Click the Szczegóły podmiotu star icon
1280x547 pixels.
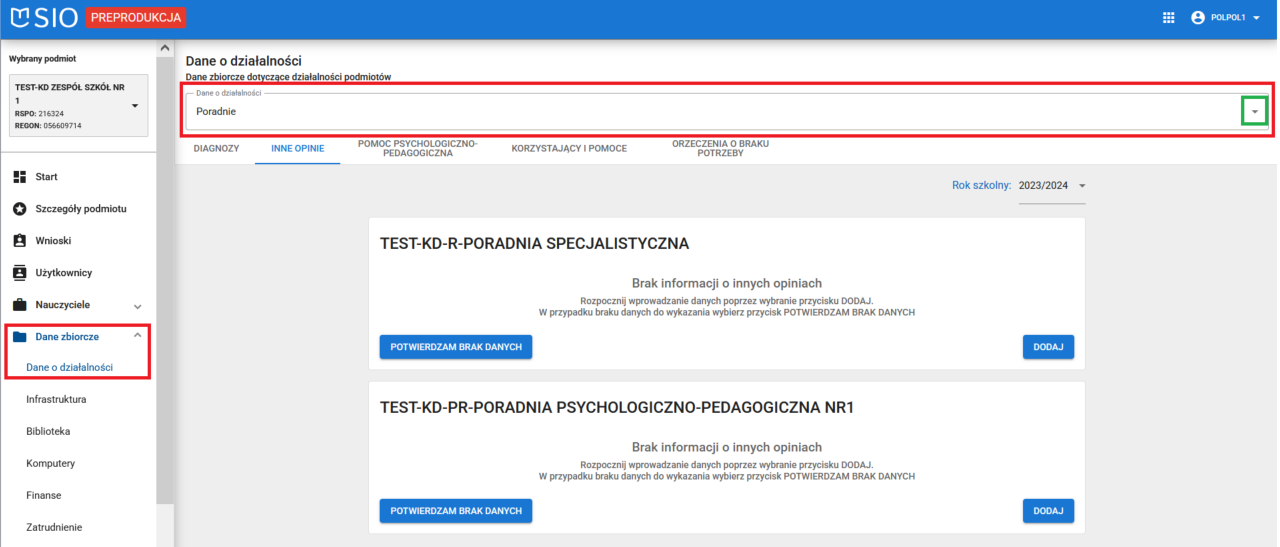[x=19, y=209]
